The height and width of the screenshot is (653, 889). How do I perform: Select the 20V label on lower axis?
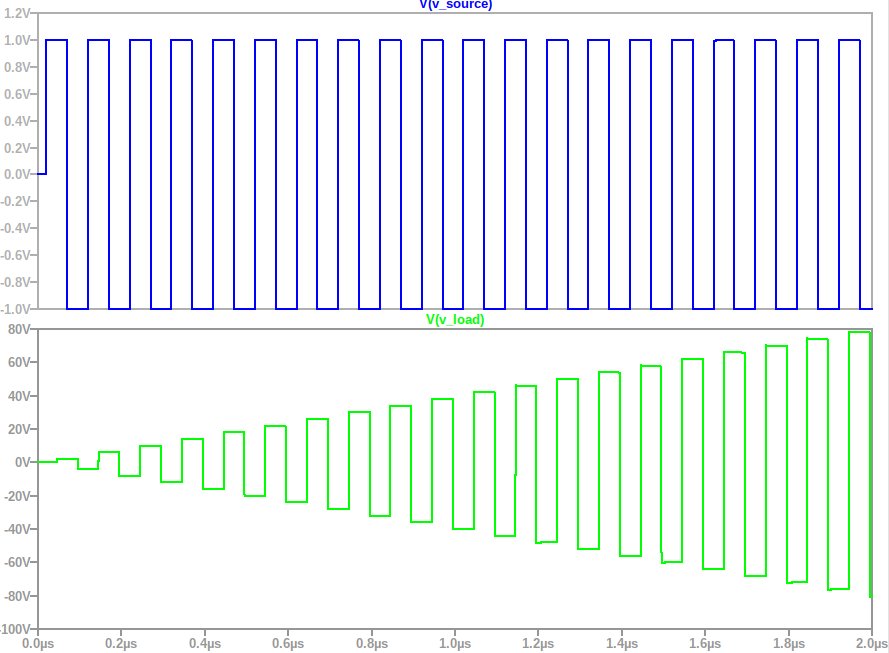coord(21,429)
